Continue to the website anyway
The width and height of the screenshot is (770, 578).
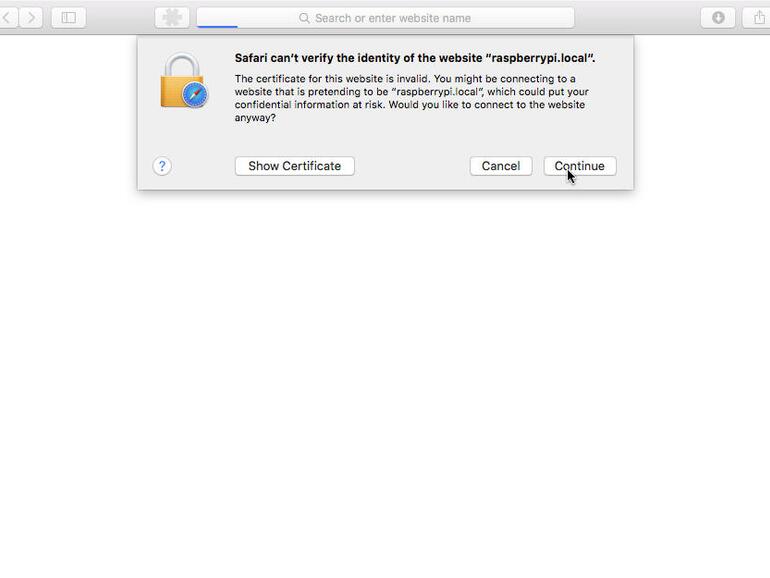coord(580,166)
